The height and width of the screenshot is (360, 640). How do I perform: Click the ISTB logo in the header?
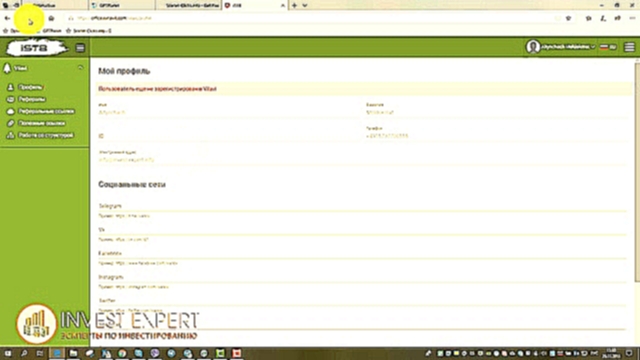coord(36,48)
